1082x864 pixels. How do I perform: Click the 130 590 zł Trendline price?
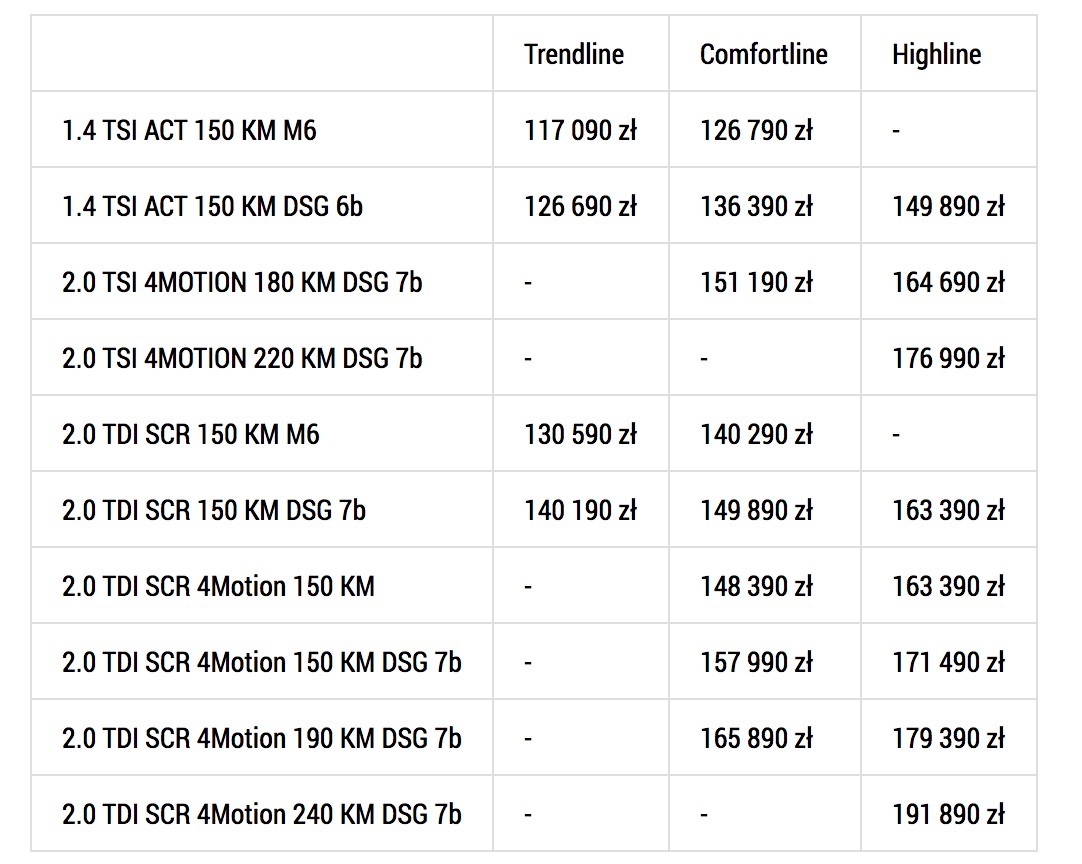coord(580,434)
